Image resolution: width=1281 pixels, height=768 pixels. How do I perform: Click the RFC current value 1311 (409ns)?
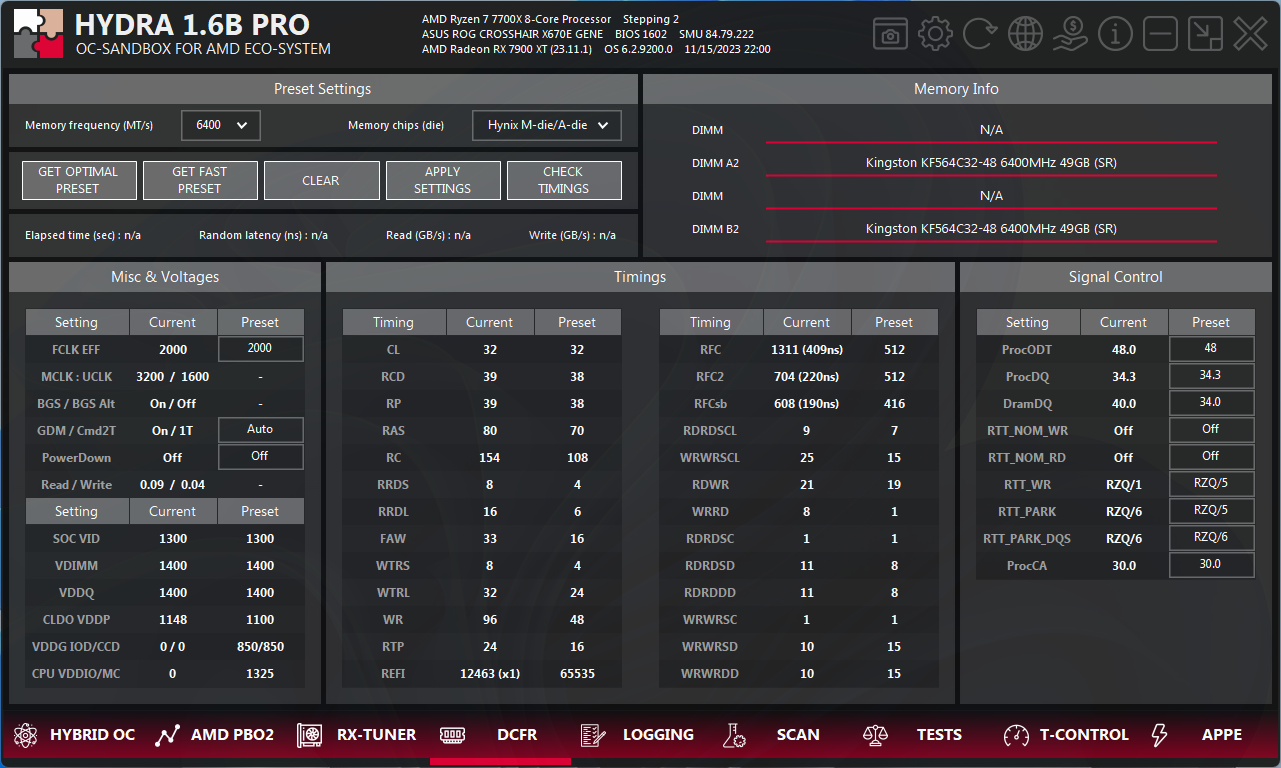pos(806,350)
